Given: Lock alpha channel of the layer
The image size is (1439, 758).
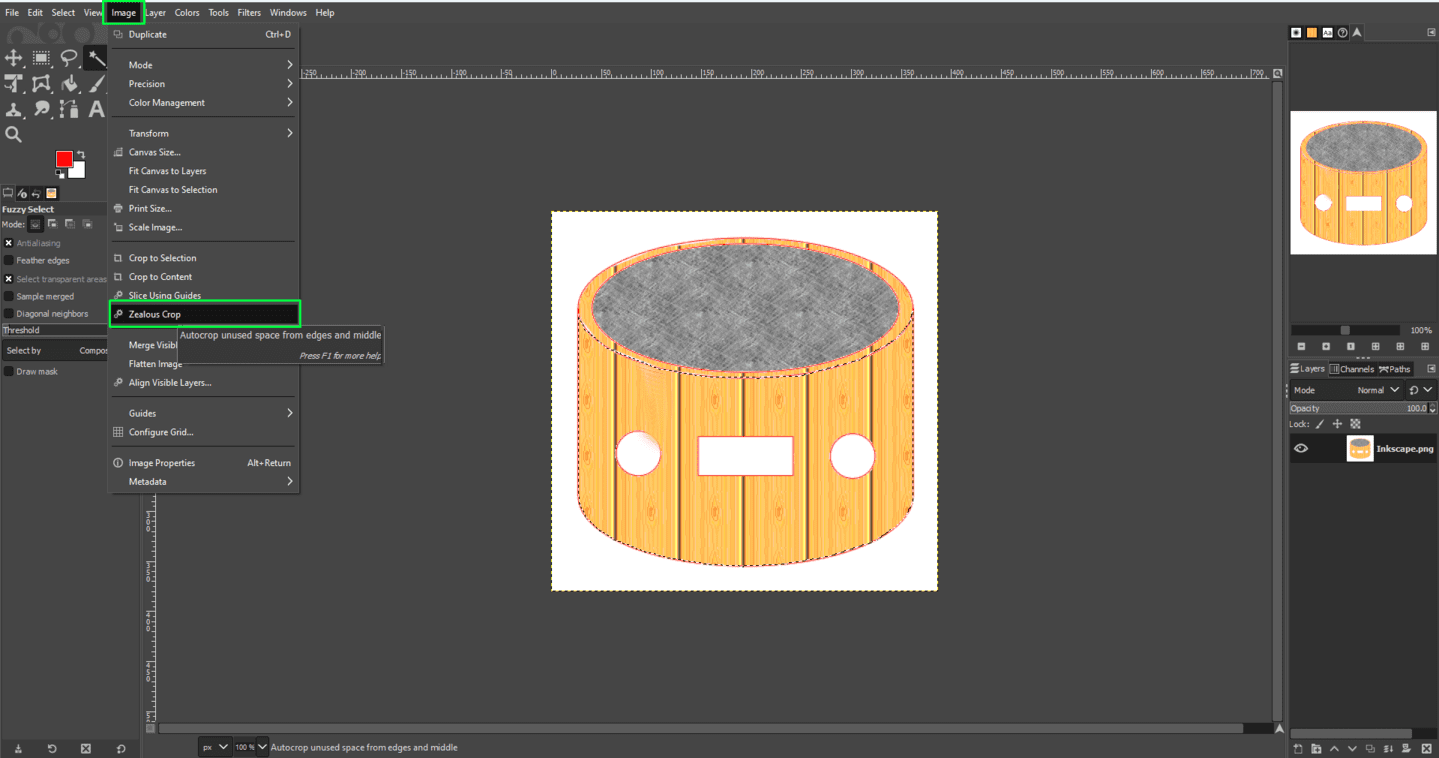Looking at the screenshot, I should pos(1355,424).
